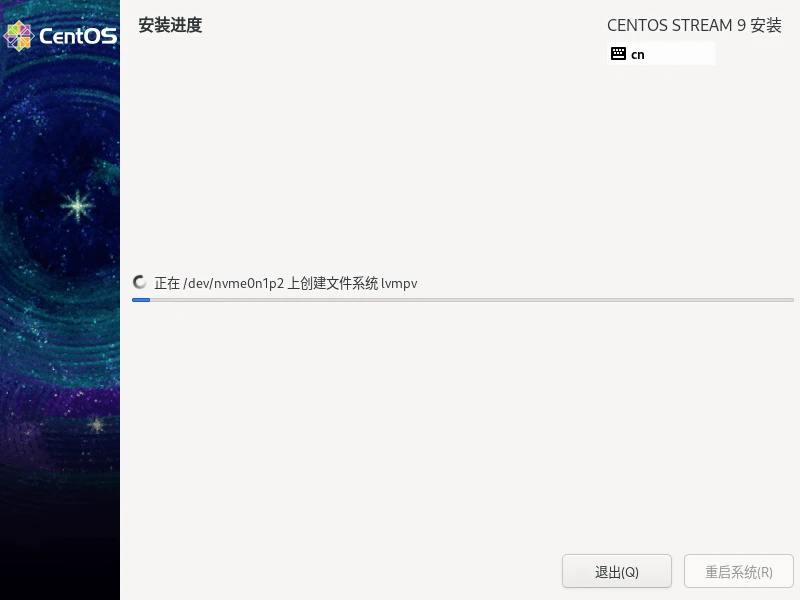The height and width of the screenshot is (600, 800).
Task: Click the keyboard icon beside cn
Action: (x=618, y=54)
